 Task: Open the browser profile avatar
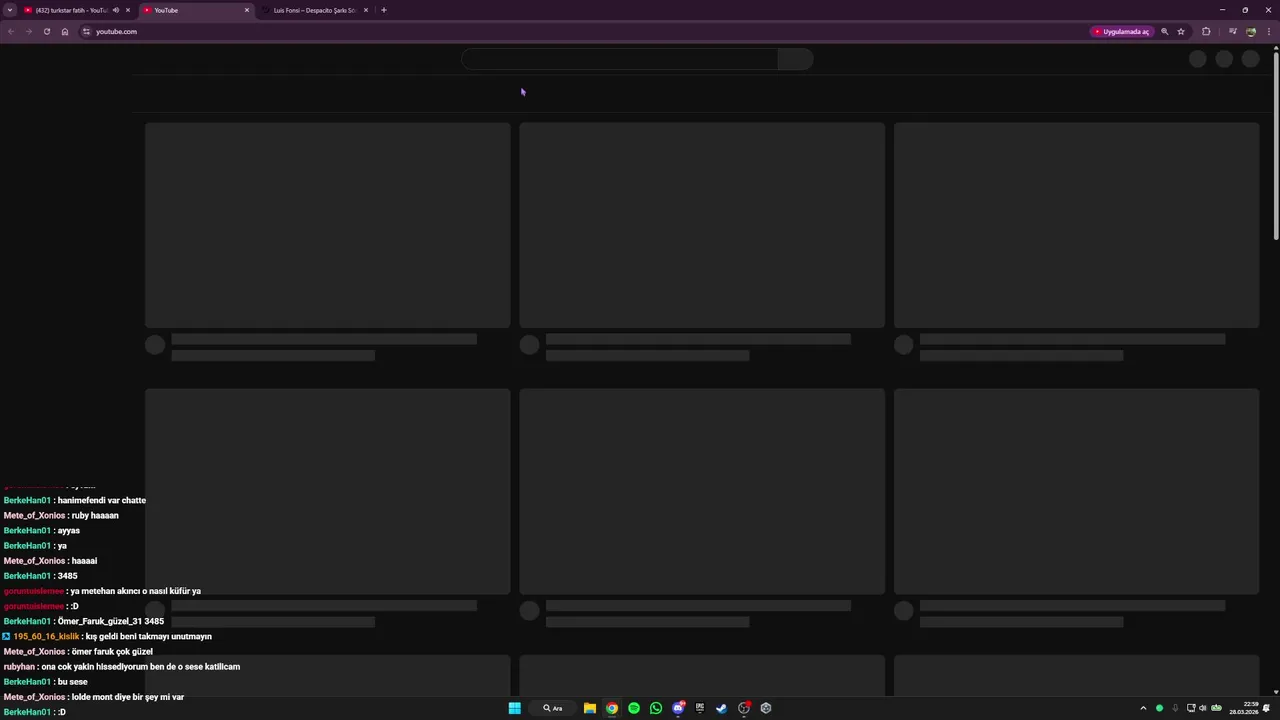click(1251, 31)
